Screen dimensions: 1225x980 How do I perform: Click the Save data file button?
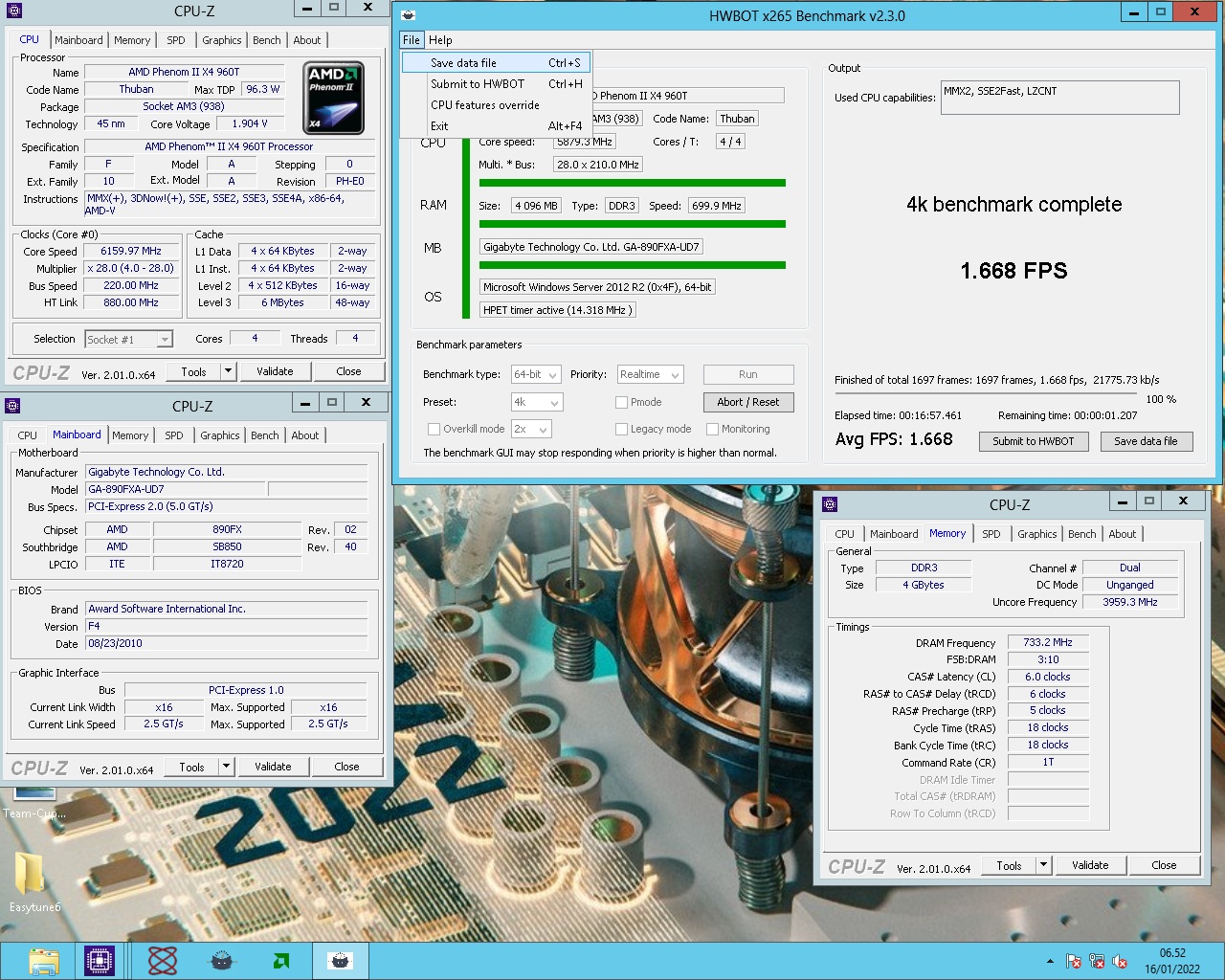pyautogui.click(x=1146, y=441)
